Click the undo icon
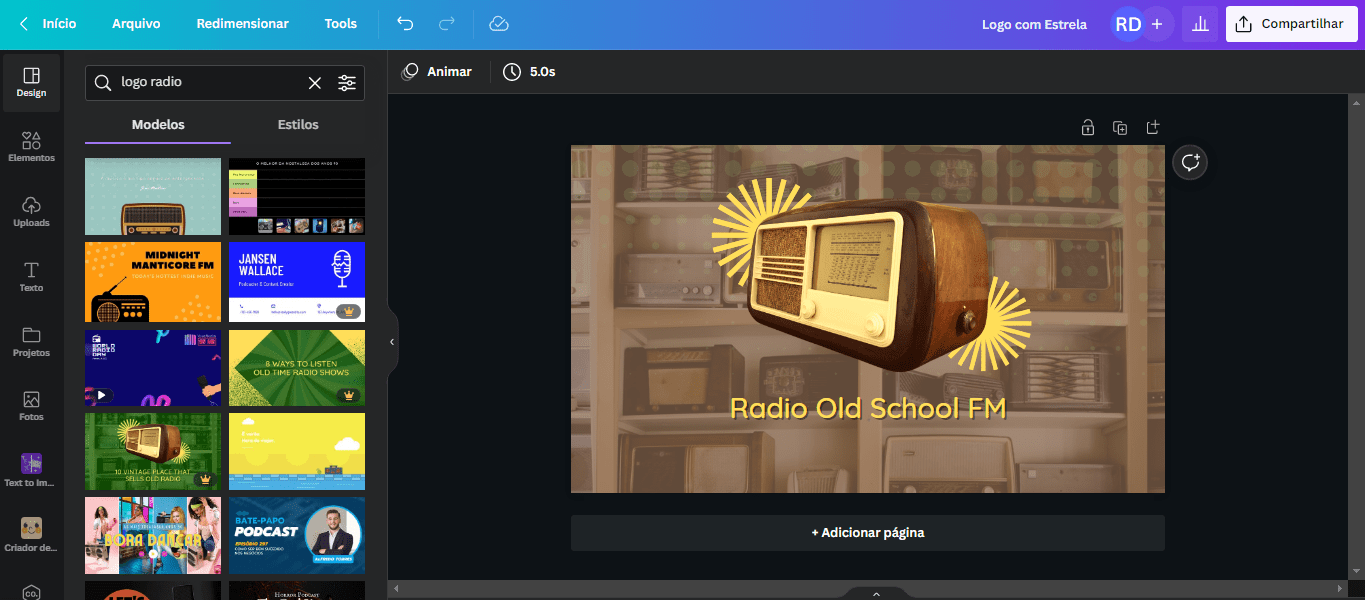 (x=404, y=23)
